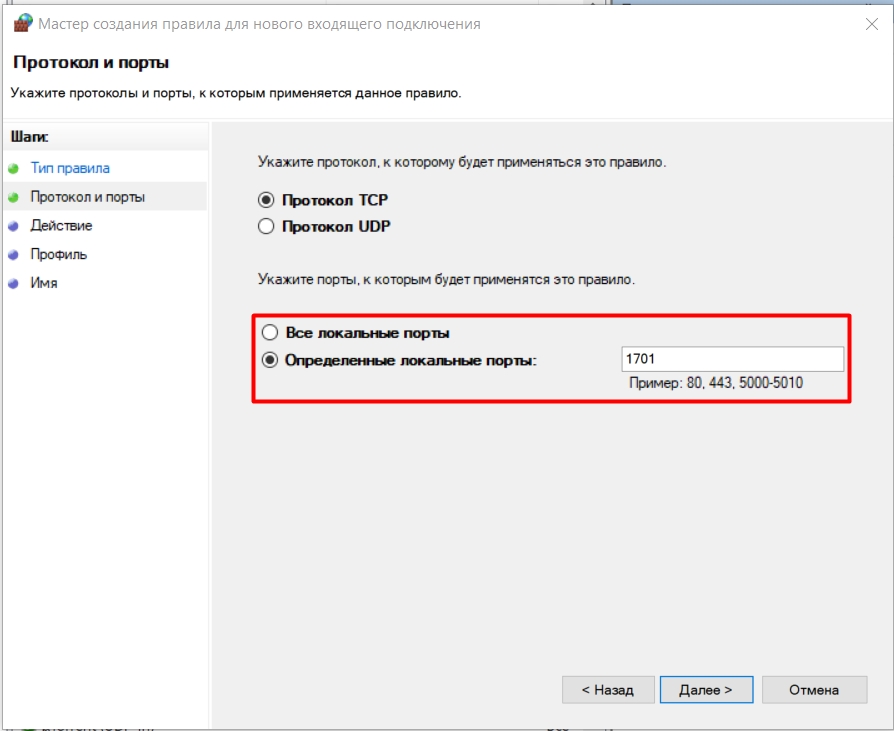This screenshot has width=894, height=731.
Task: Select the Имя step in sidebar
Action: tap(44, 283)
